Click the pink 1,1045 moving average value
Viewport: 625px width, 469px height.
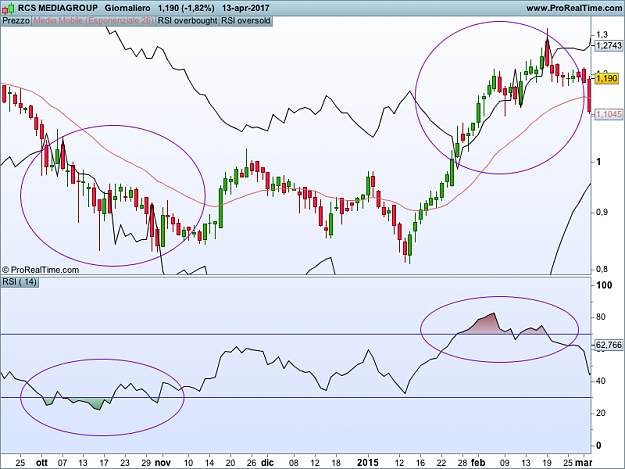pyautogui.click(x=608, y=114)
